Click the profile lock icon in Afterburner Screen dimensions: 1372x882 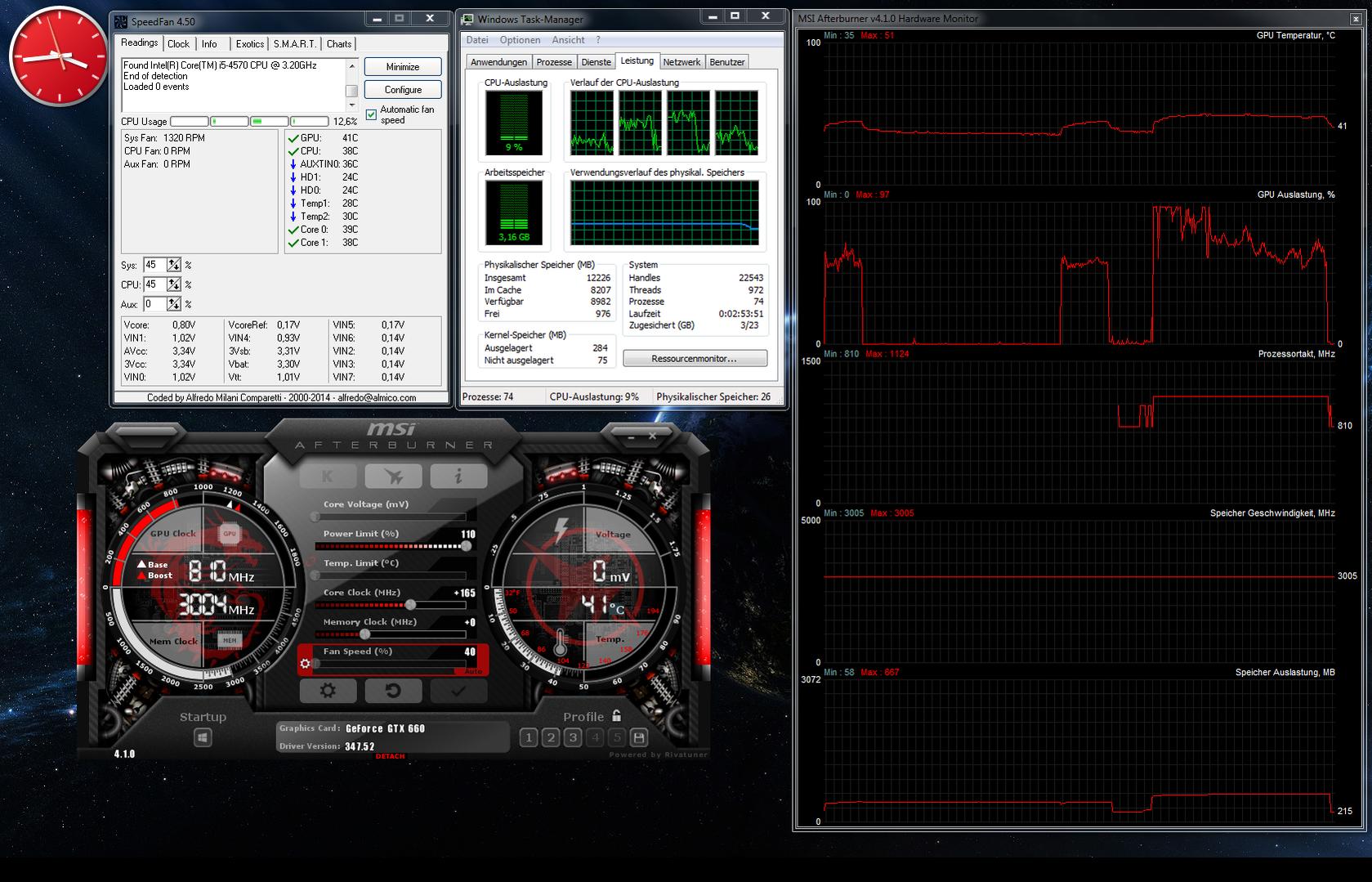(x=616, y=716)
